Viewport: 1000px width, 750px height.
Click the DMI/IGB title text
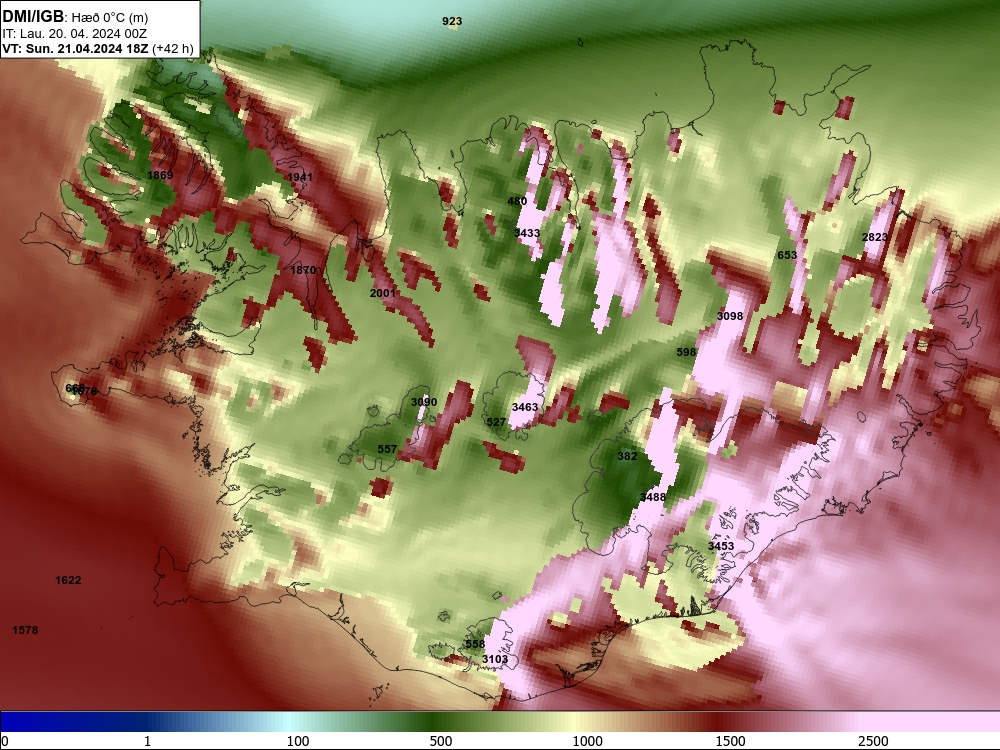(33, 17)
